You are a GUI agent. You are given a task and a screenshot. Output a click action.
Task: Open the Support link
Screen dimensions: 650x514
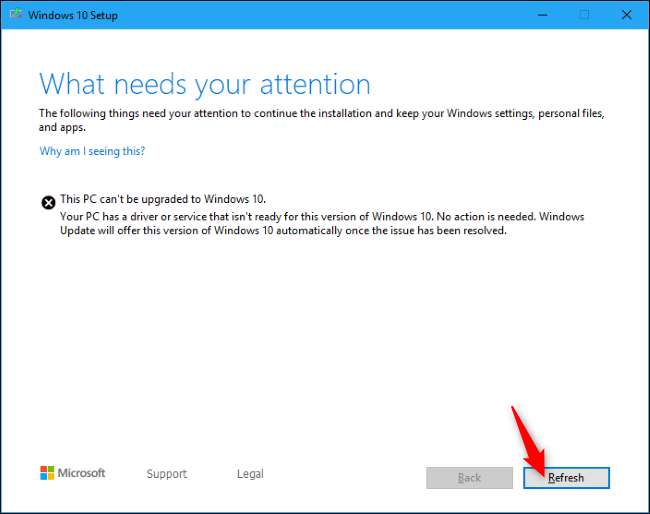[167, 474]
